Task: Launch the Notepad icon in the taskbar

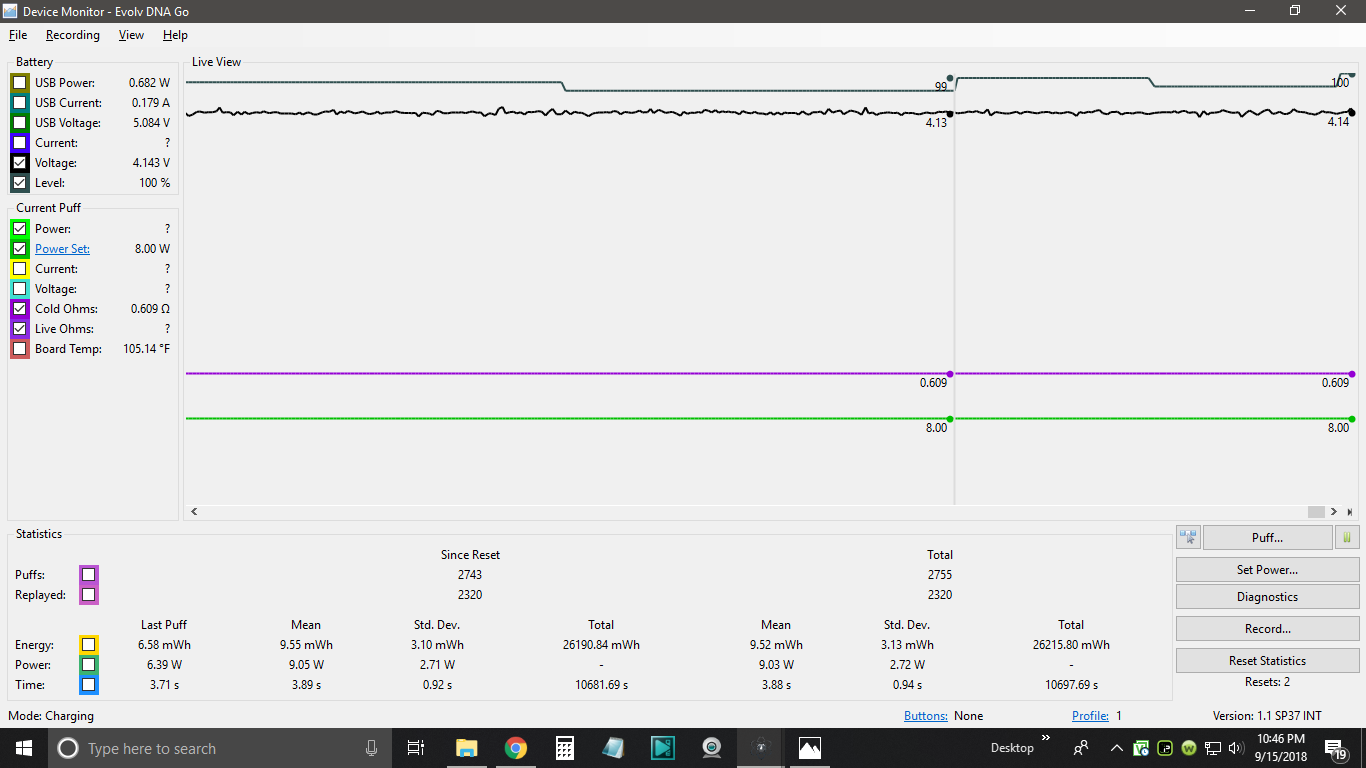Action: click(x=613, y=748)
